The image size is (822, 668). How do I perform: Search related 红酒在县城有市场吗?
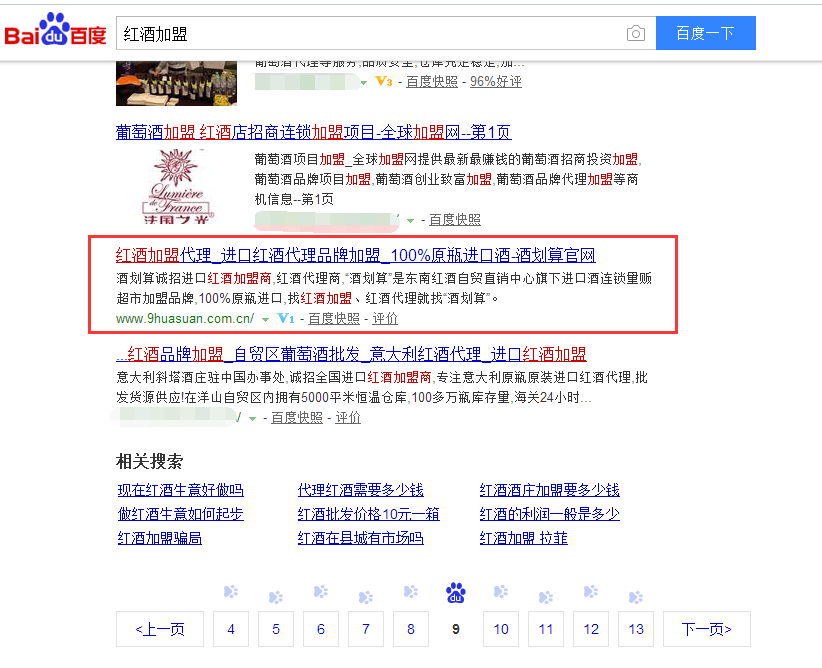tap(361, 538)
